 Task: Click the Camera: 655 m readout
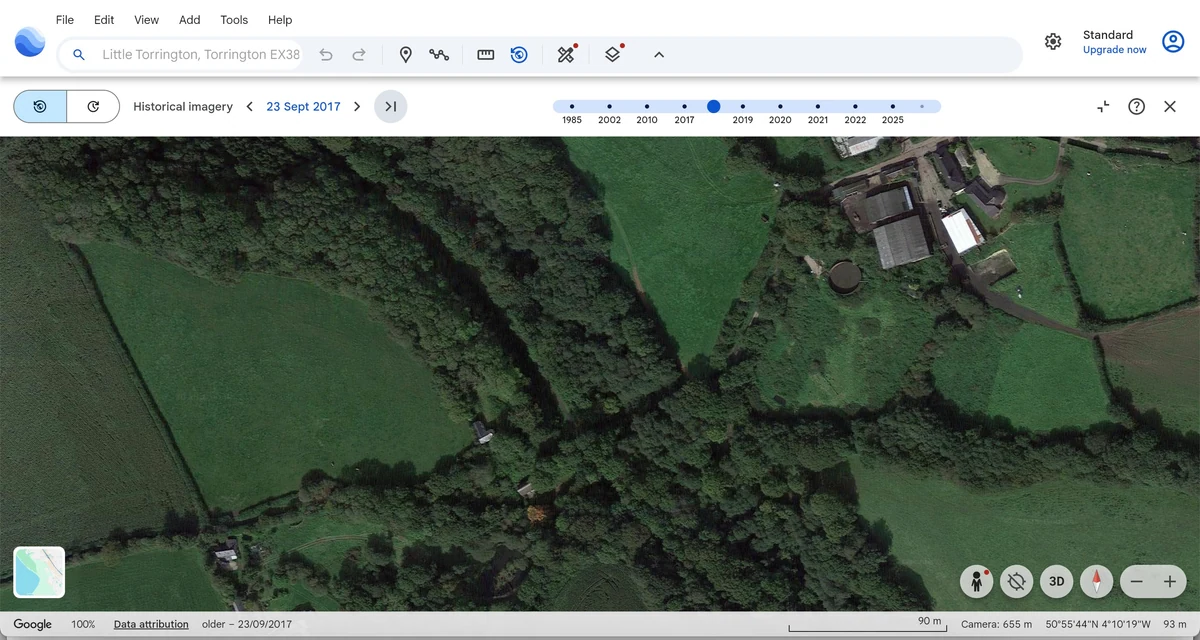996,624
